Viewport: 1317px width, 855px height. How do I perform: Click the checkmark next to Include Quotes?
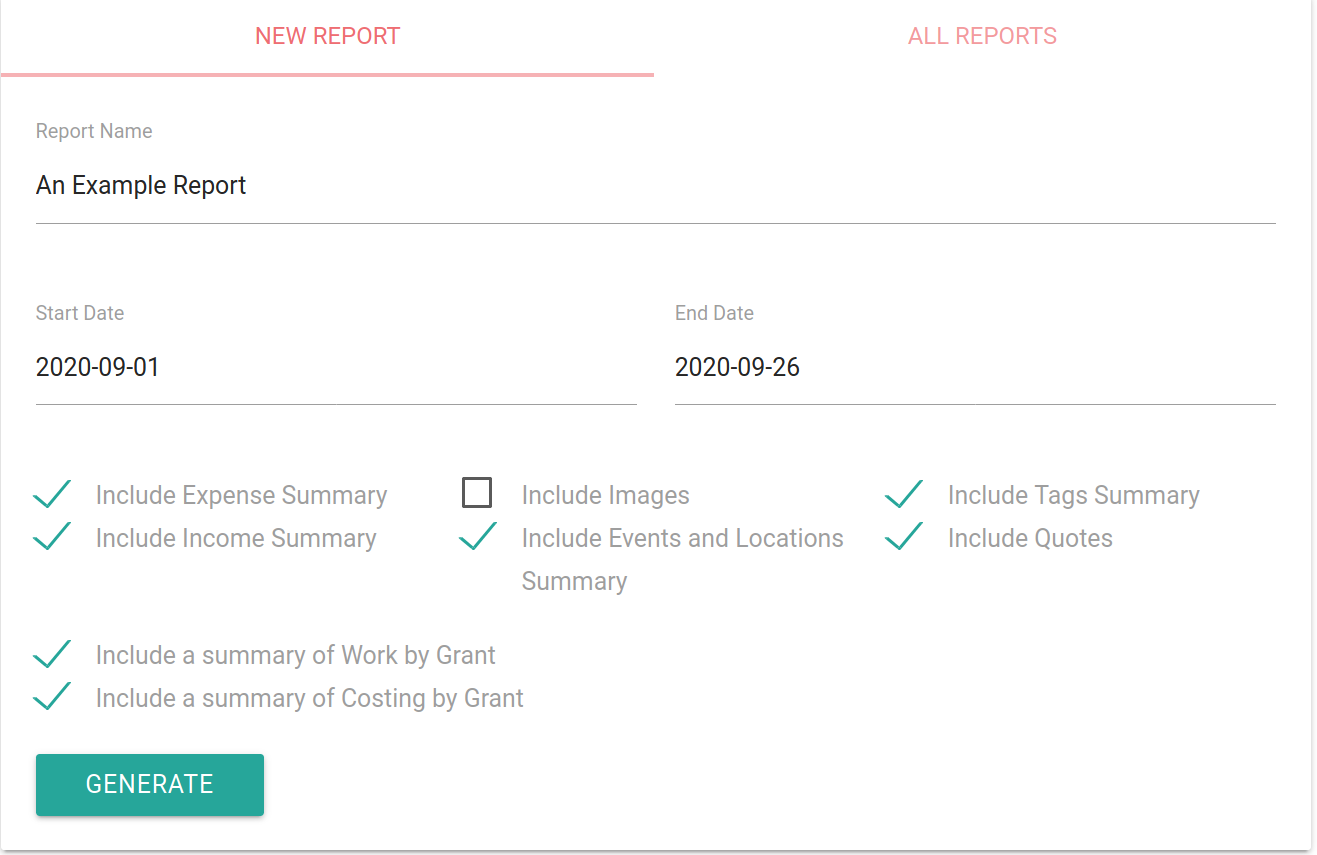point(904,536)
